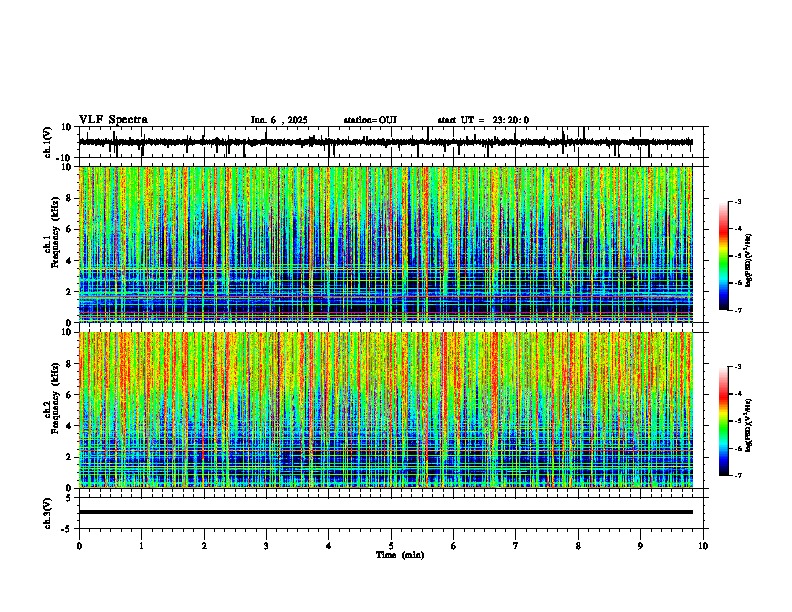Click the "4" kHz tick on ch.1 frequency axis

pyautogui.click(x=70, y=261)
